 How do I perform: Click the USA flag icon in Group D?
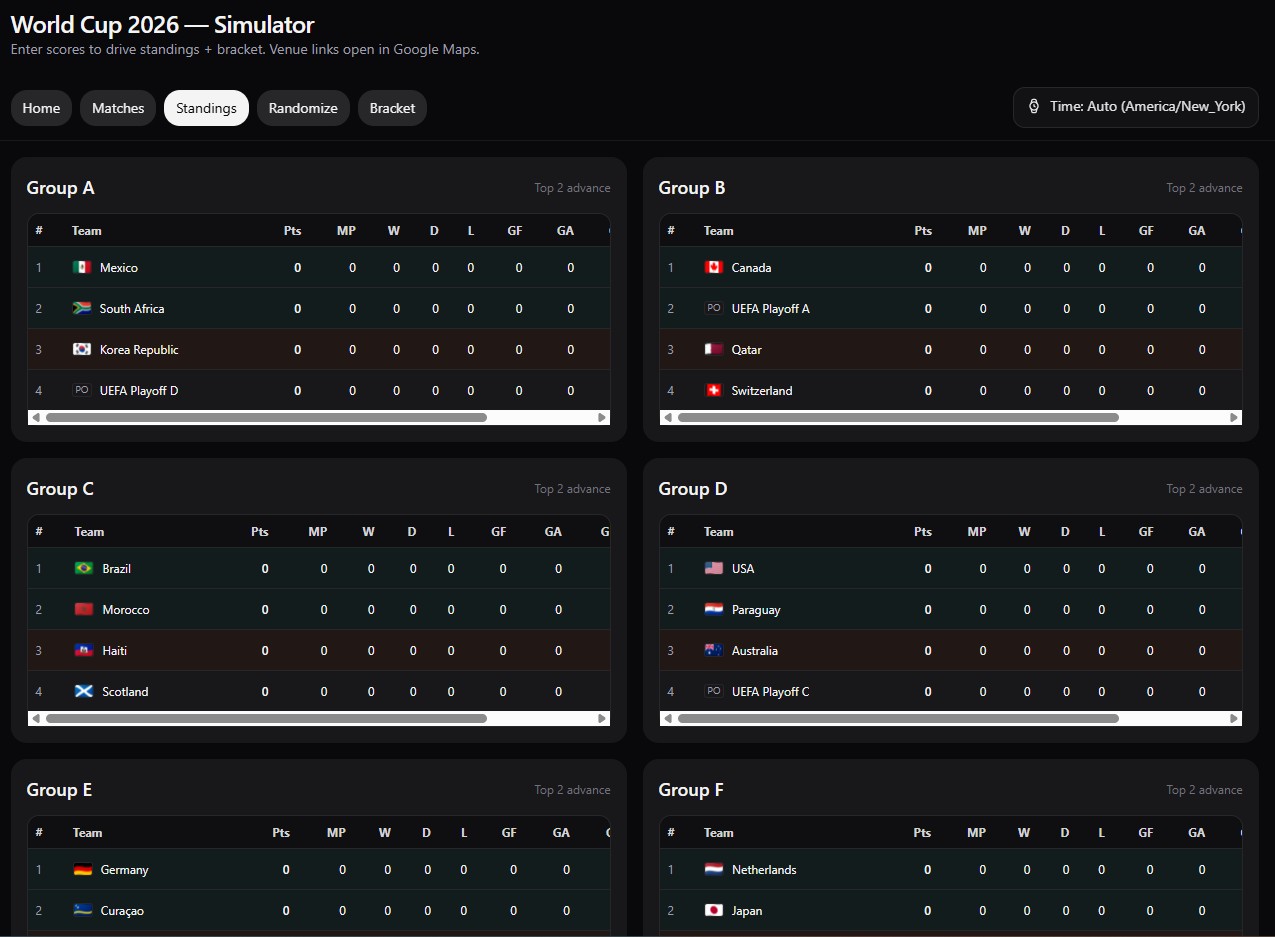click(x=714, y=568)
